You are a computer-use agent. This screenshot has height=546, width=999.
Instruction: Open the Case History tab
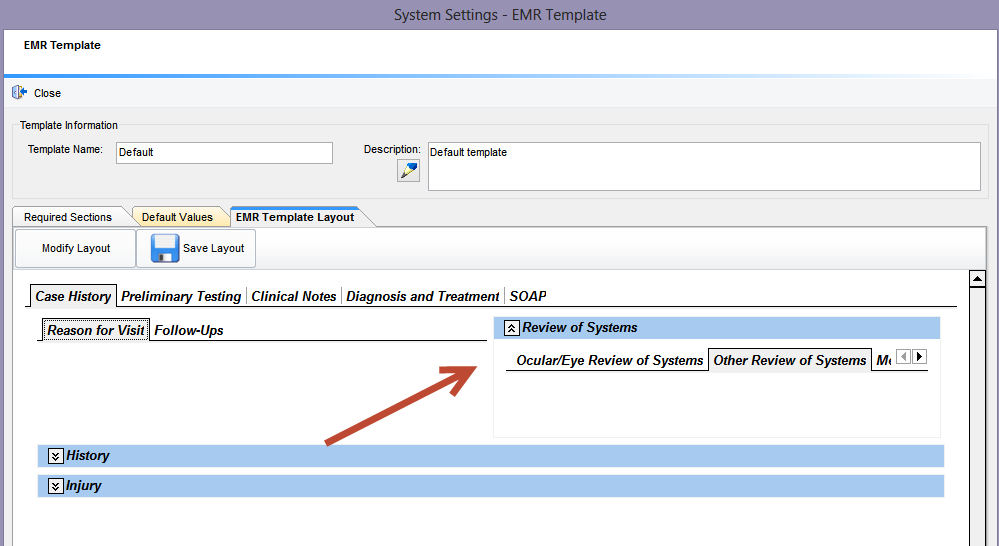pos(73,296)
